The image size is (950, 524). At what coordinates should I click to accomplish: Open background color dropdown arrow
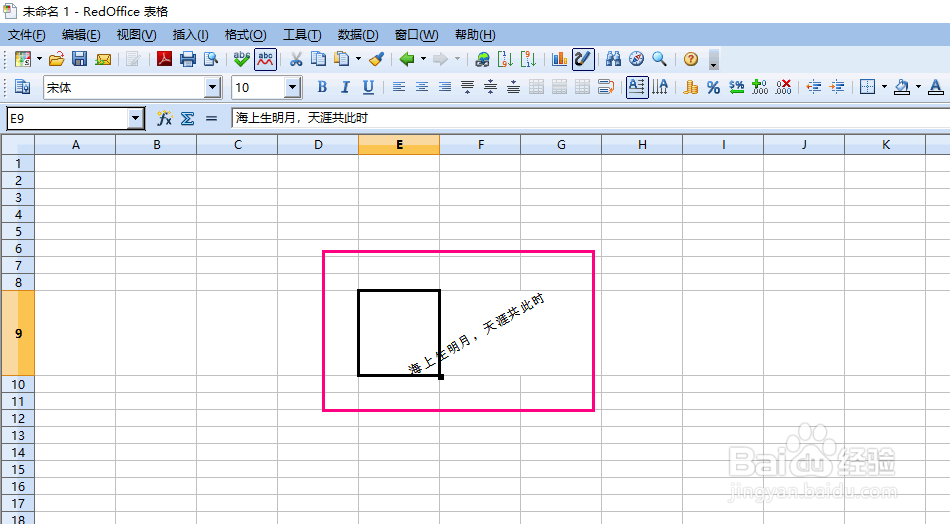click(918, 87)
